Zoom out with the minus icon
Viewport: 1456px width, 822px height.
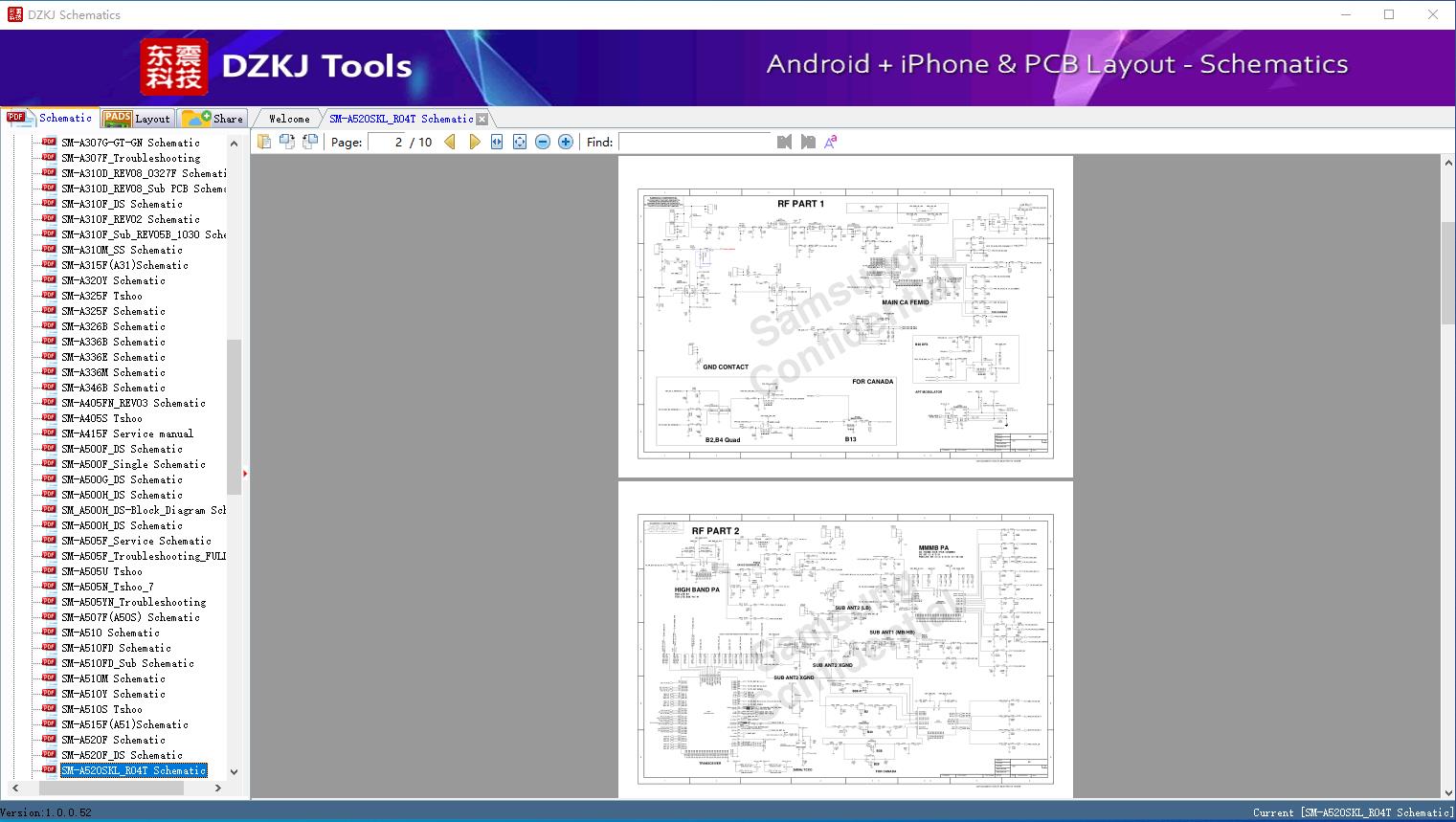point(543,142)
